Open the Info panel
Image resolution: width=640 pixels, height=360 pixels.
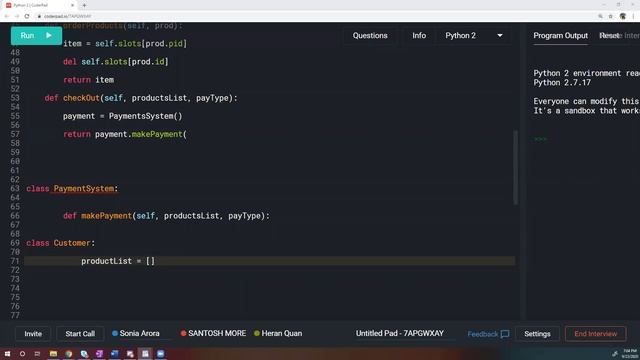pyautogui.click(x=419, y=36)
